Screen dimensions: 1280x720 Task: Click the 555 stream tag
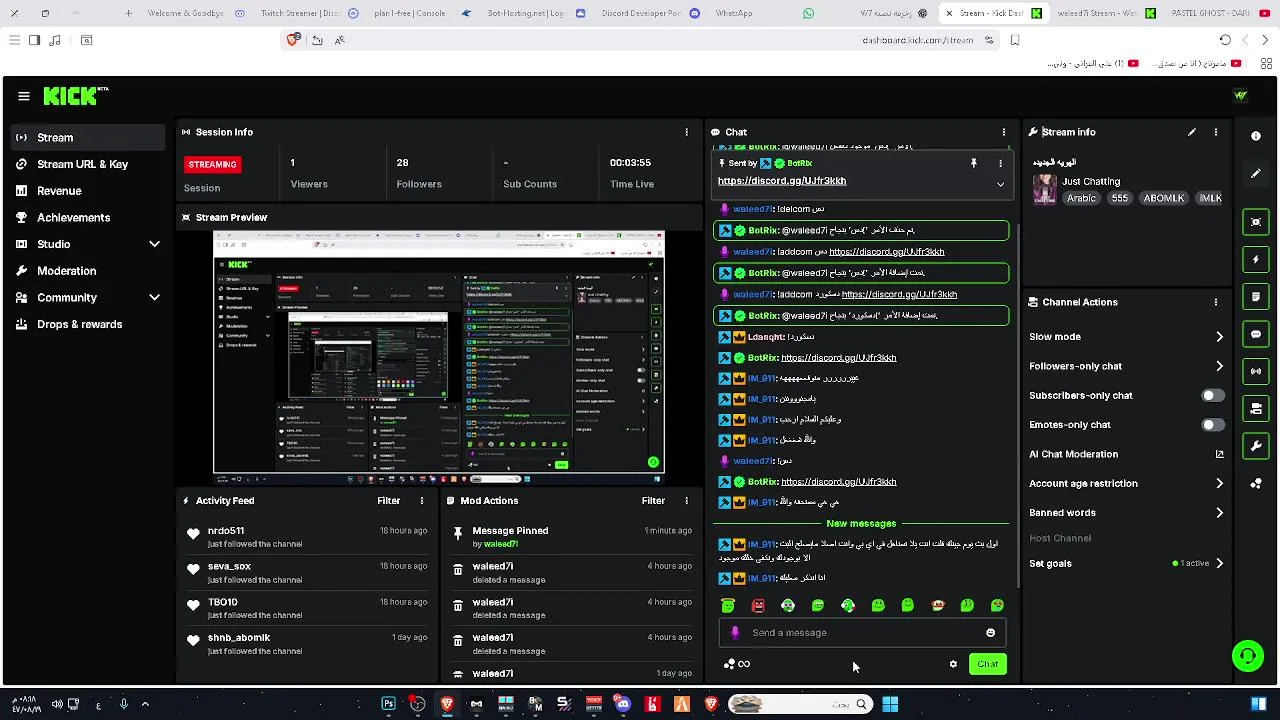[x=1119, y=198]
